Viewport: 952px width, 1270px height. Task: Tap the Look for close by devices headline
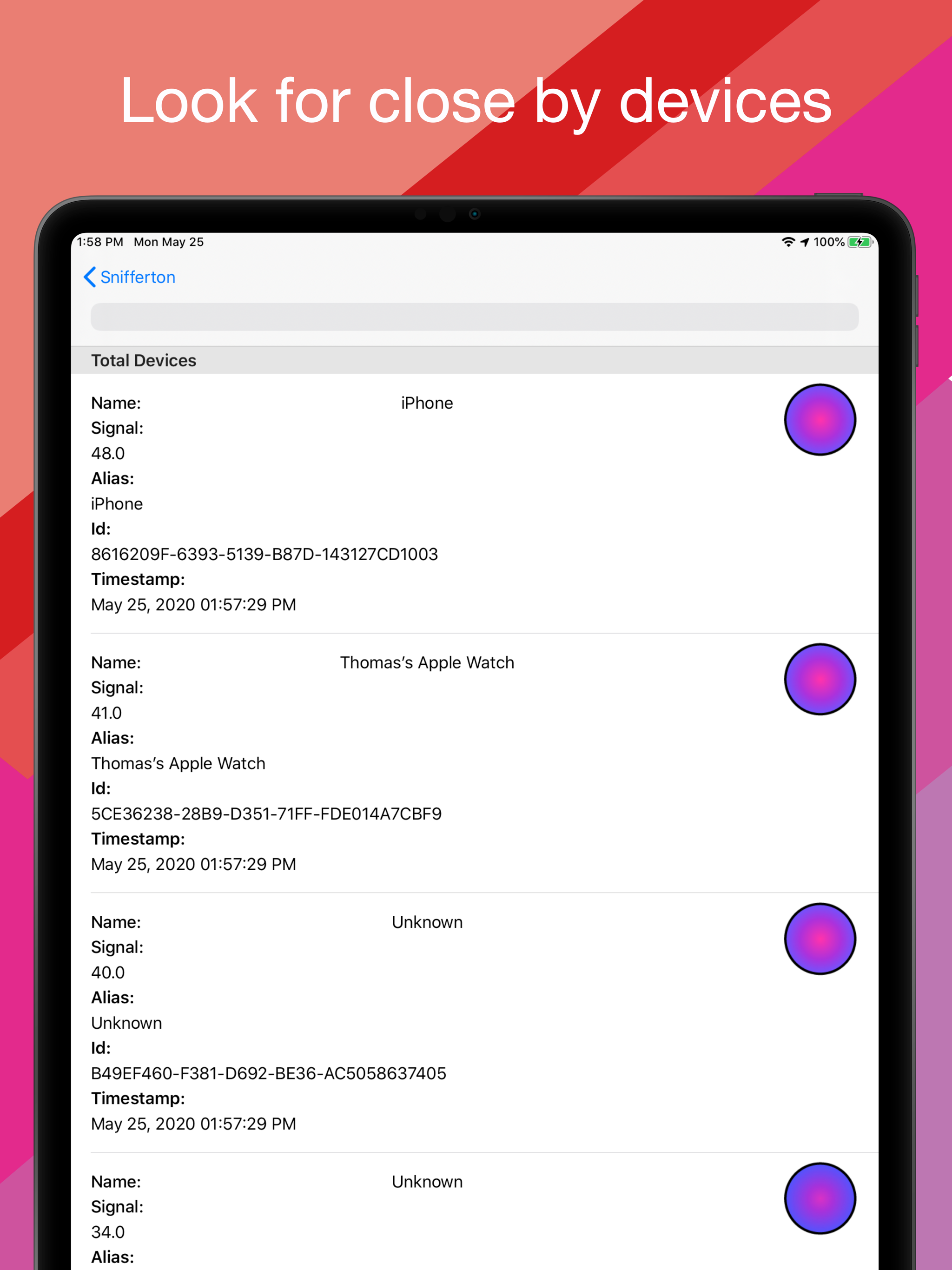click(x=476, y=102)
